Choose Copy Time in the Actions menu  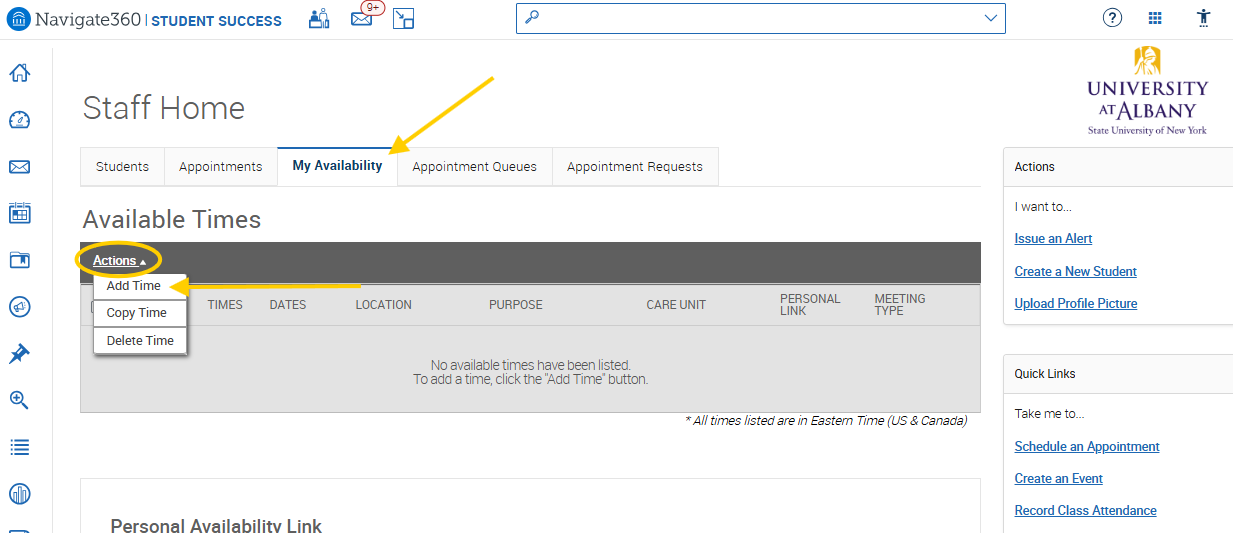[x=137, y=313]
